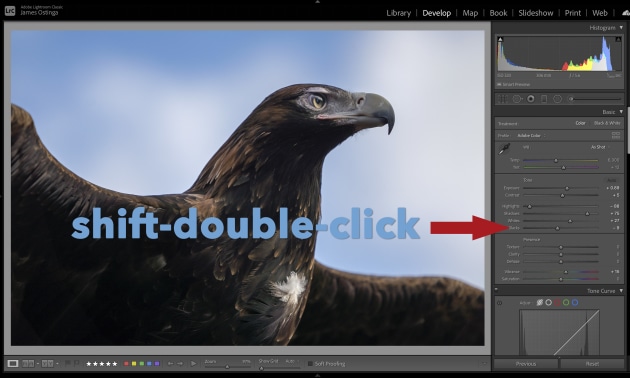This screenshot has width=630, height=378.
Task: Click the eagle photo in the preview
Action: [248, 188]
